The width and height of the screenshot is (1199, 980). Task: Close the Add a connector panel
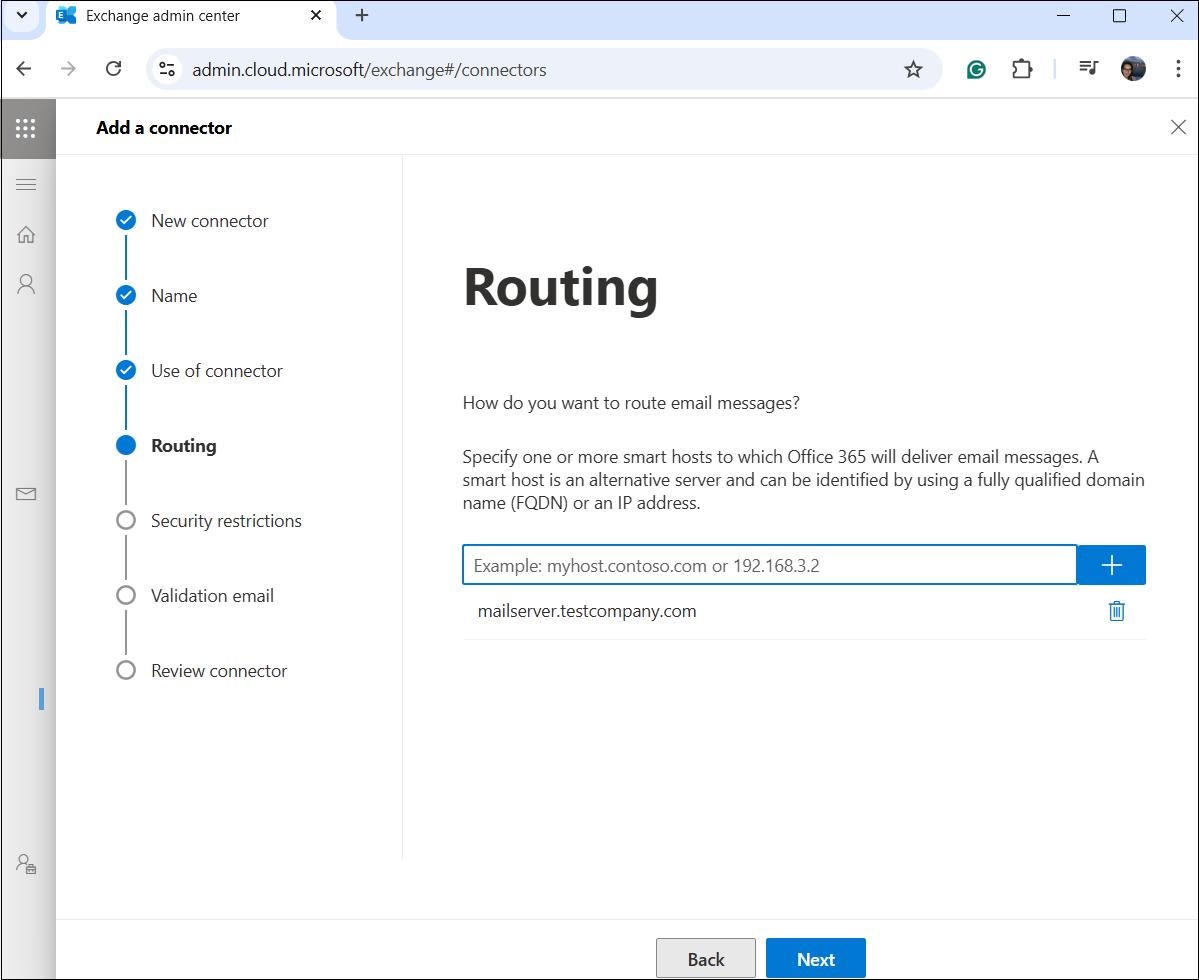pyautogui.click(x=1178, y=127)
